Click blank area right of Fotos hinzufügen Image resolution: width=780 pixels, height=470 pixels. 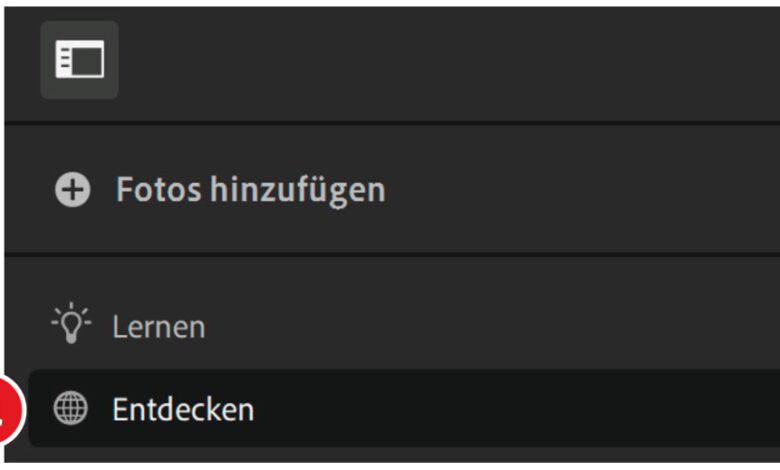click(580, 190)
